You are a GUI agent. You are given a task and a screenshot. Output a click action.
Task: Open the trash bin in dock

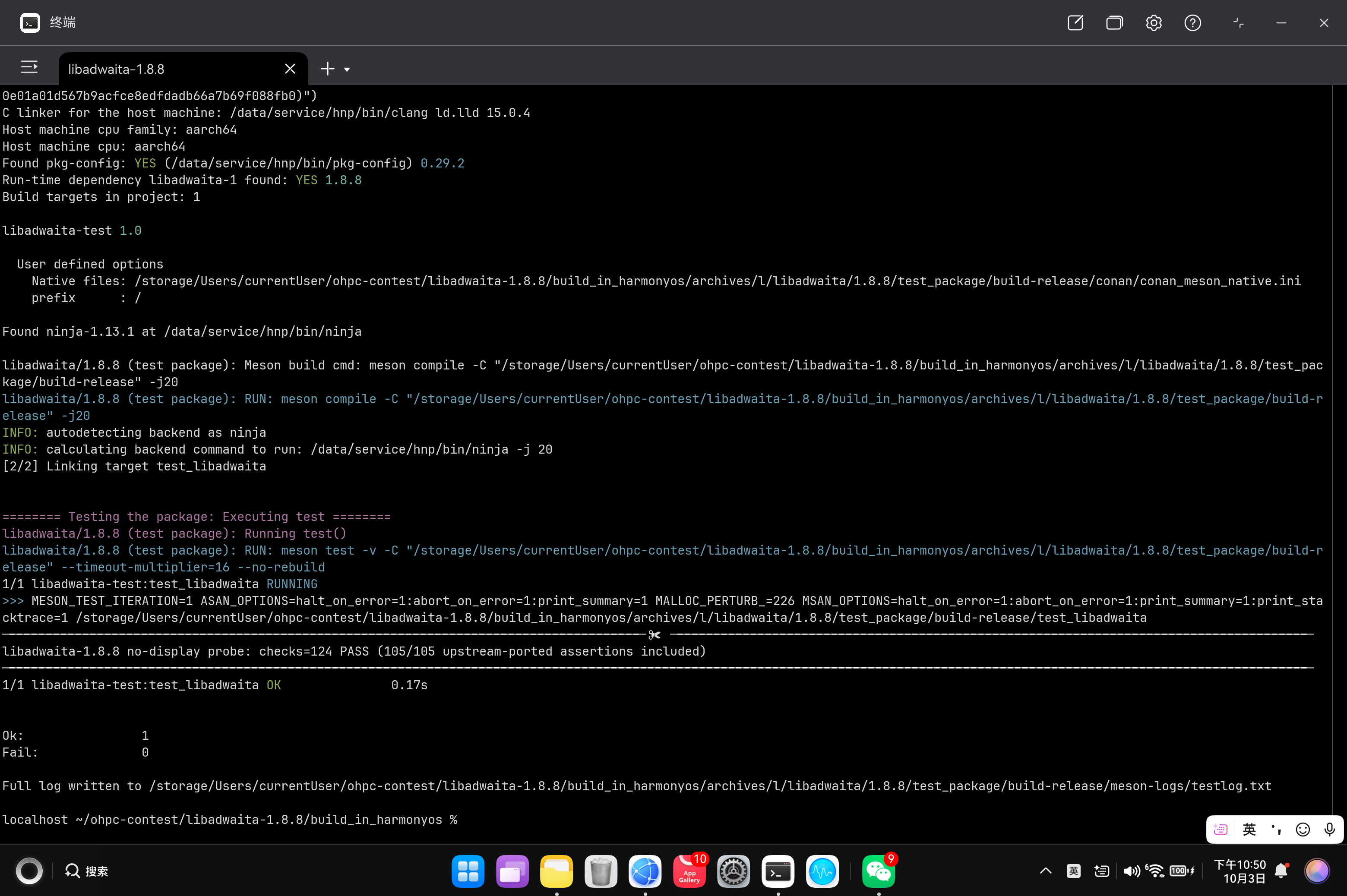tap(601, 871)
